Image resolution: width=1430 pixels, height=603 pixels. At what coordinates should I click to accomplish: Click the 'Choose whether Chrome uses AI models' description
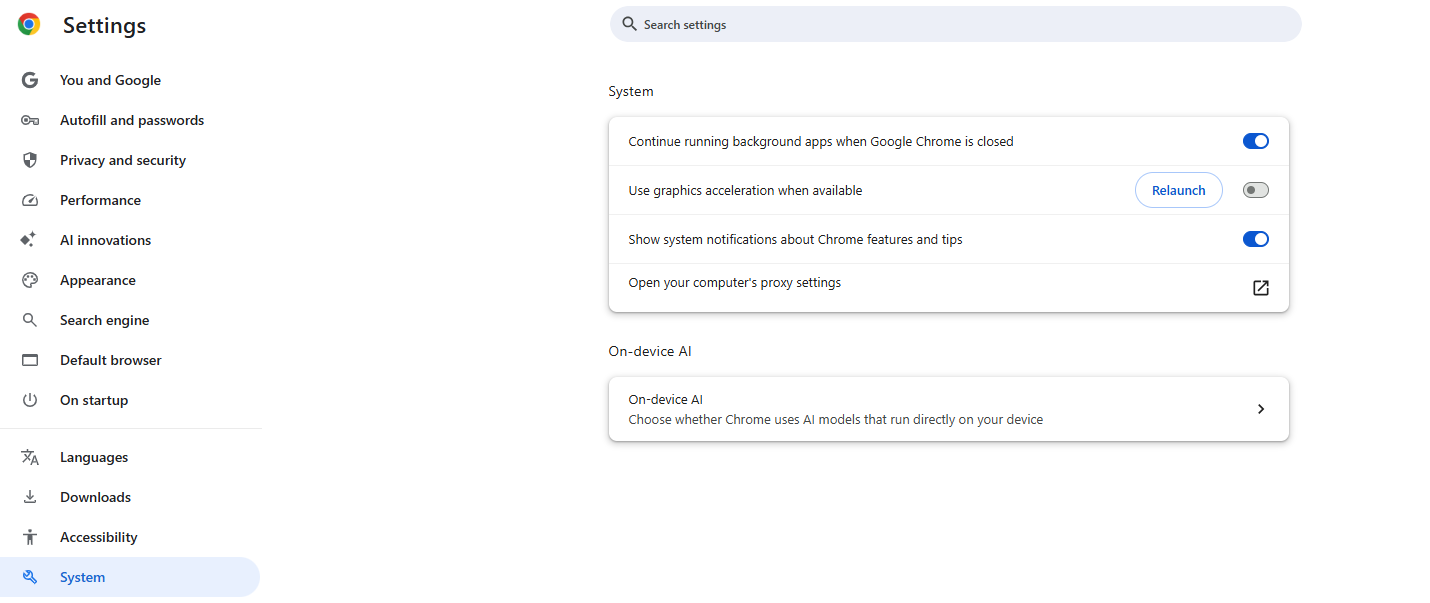pyautogui.click(x=836, y=420)
